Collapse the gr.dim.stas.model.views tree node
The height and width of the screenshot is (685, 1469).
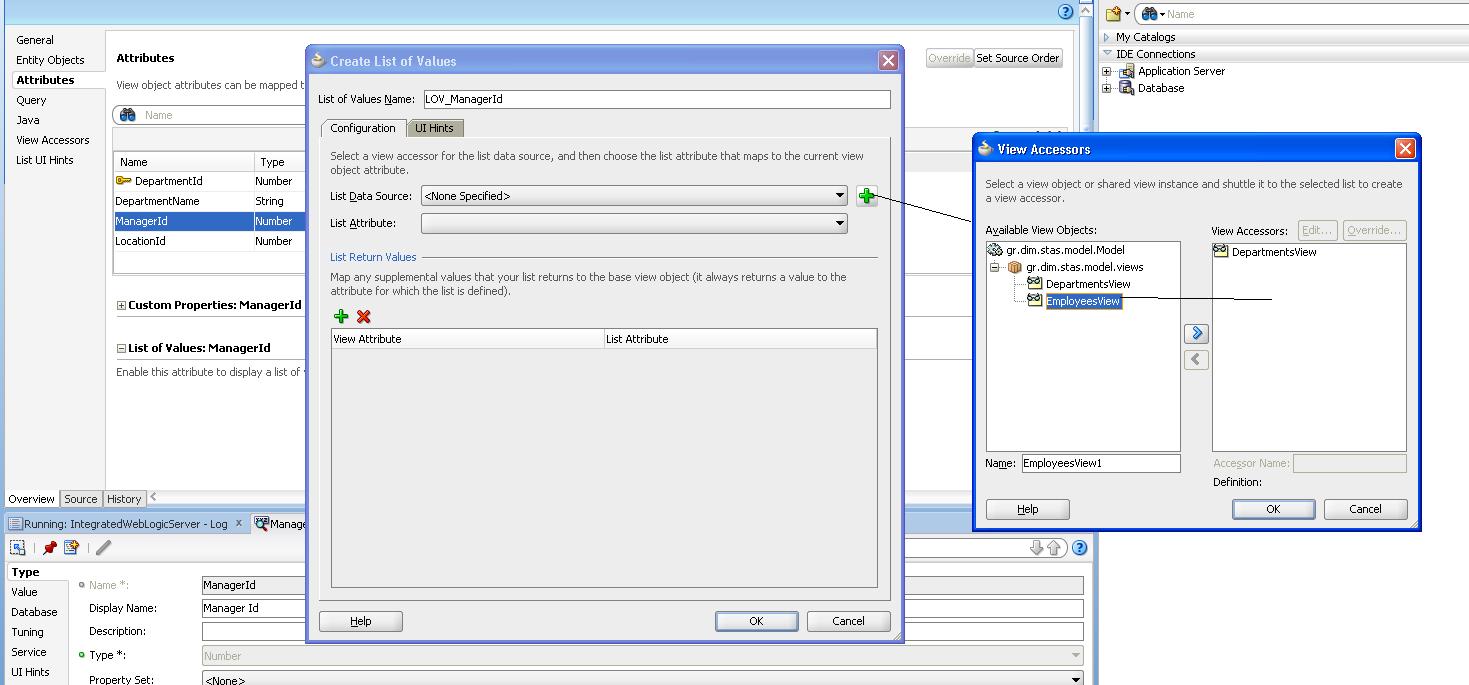point(994,266)
